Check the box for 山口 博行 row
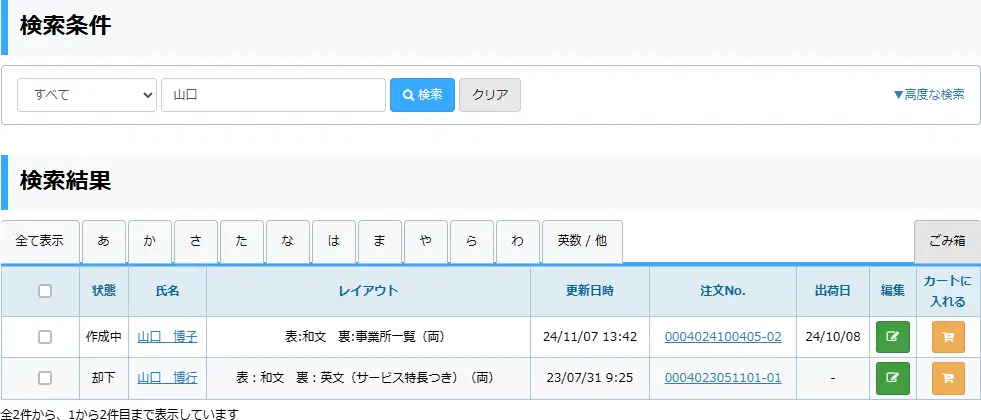This screenshot has height=420, width=981. 45,378
